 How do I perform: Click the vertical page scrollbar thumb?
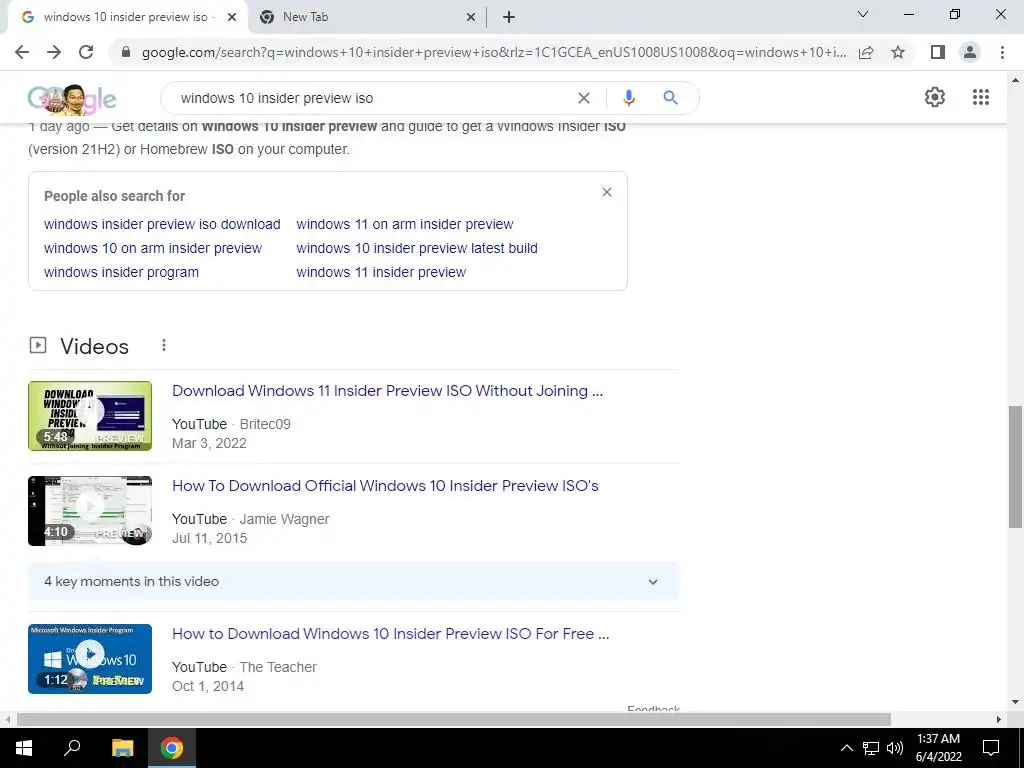(1015, 466)
